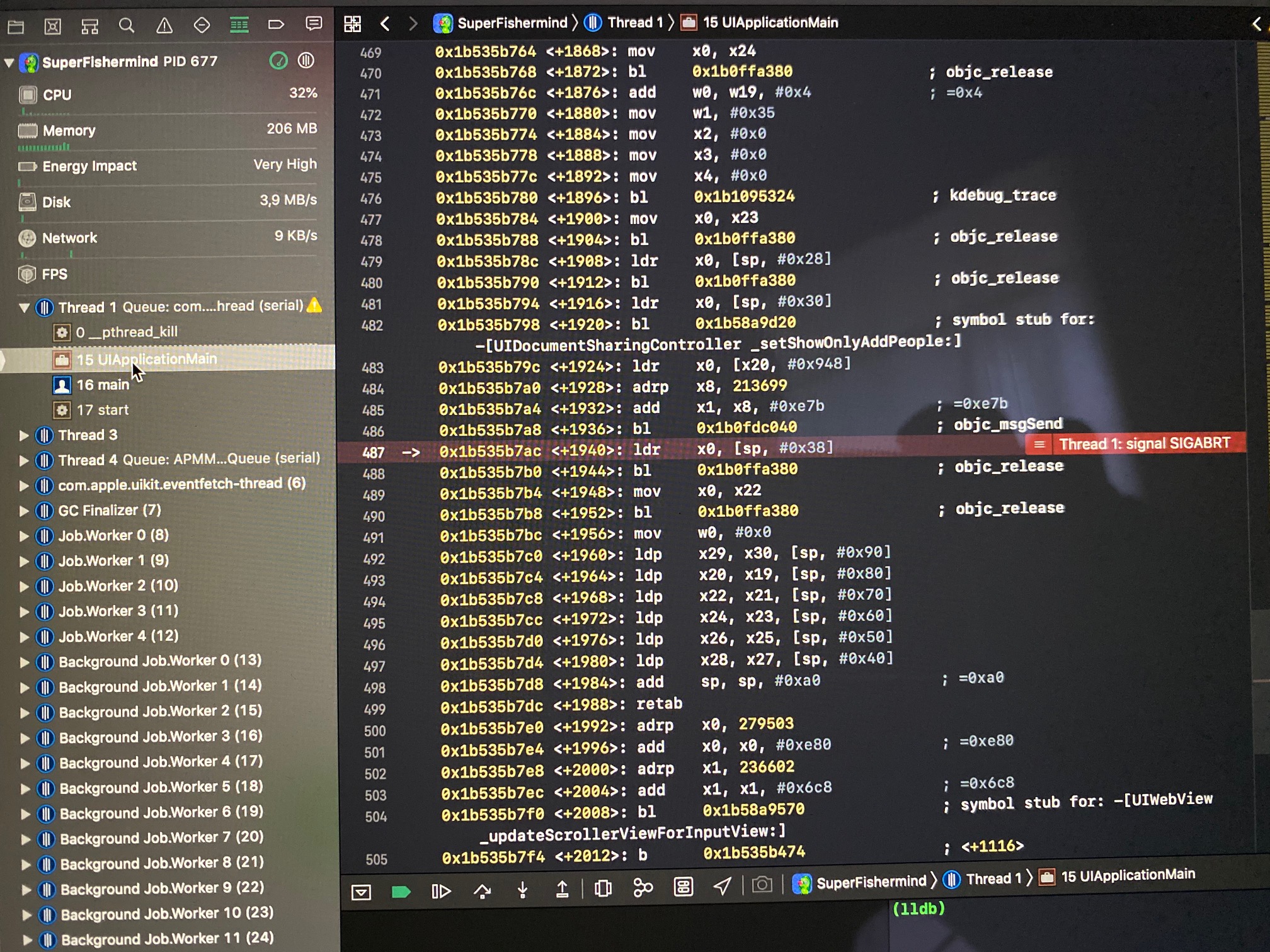
Task: Open the Test navigator diamond icon
Action: tap(202, 25)
